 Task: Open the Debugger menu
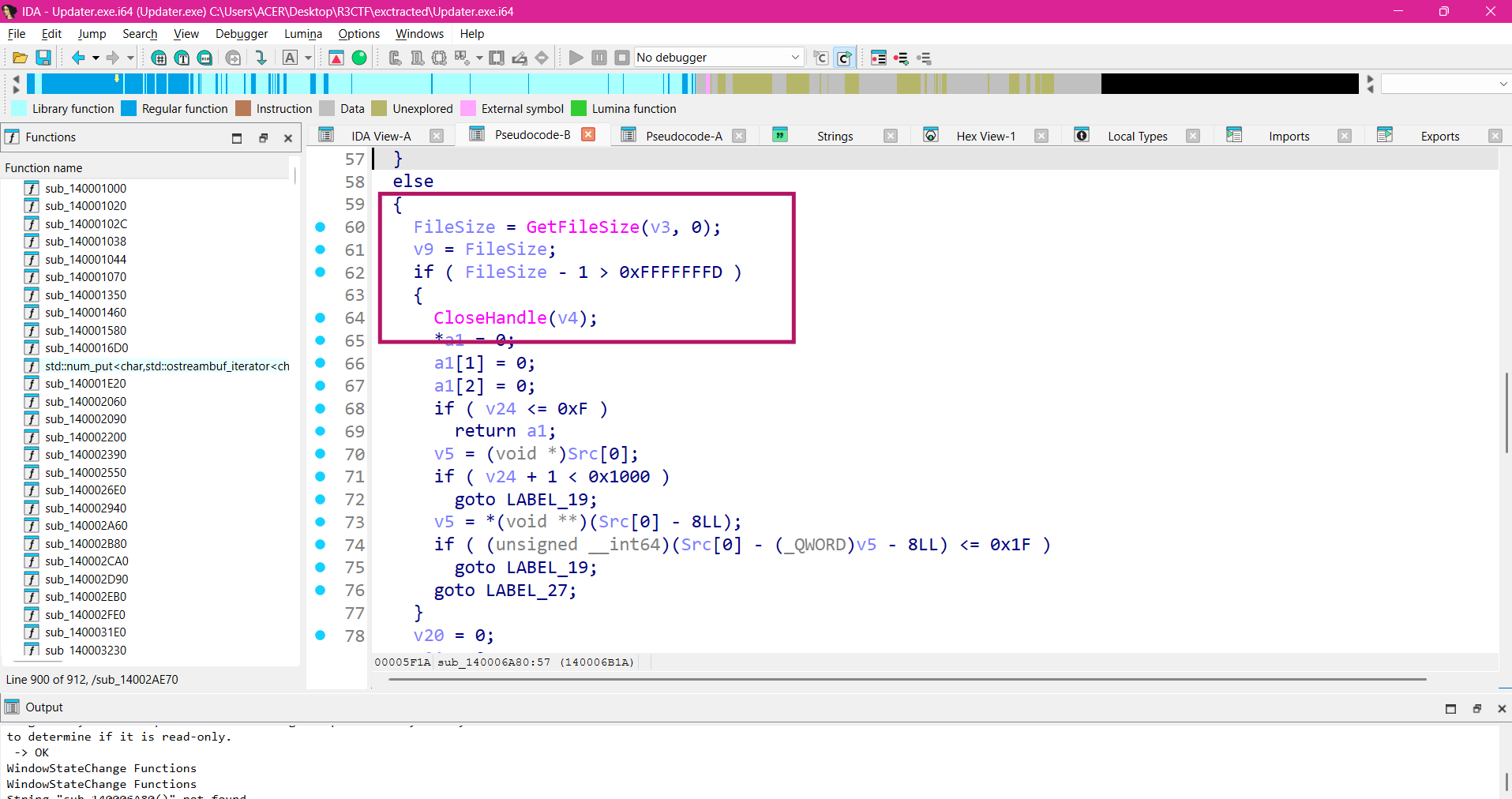[242, 34]
